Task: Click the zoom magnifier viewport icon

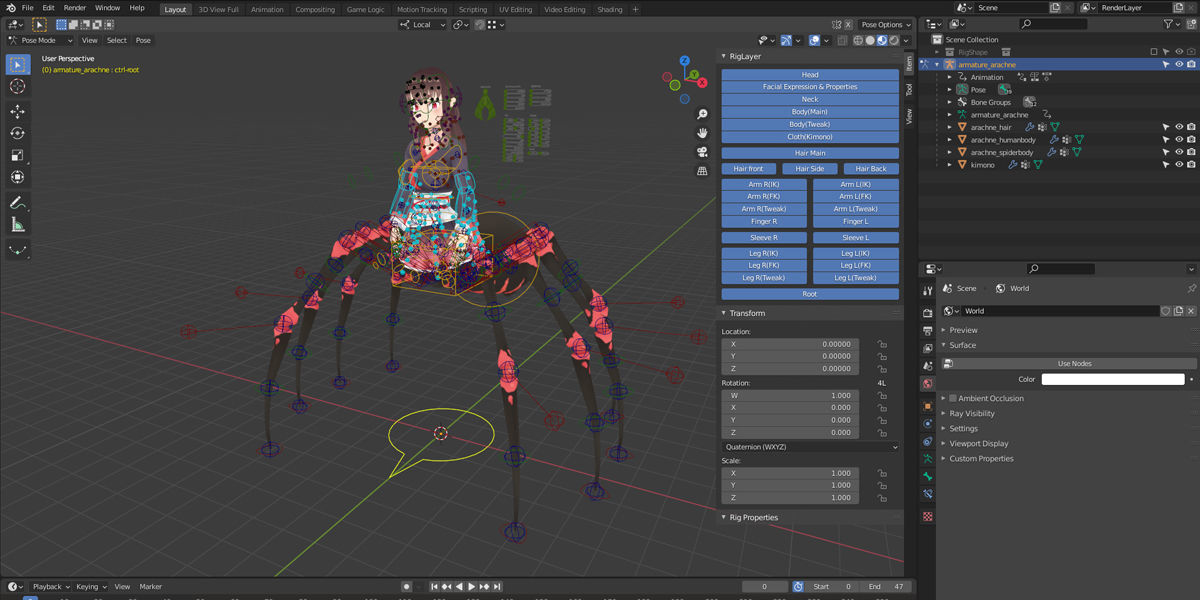Action: coord(703,115)
